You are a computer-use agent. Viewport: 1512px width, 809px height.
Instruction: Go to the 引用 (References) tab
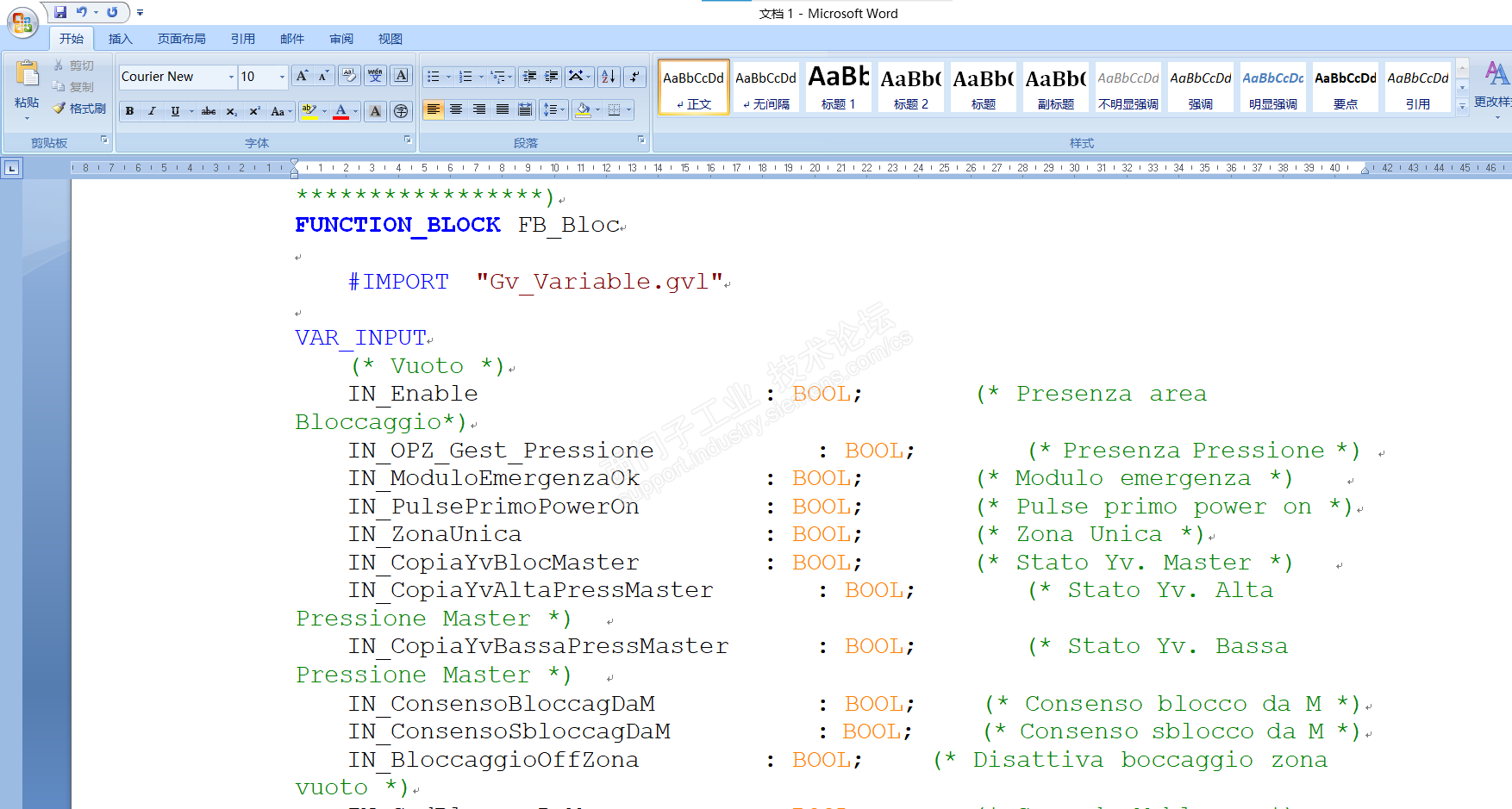(x=243, y=39)
